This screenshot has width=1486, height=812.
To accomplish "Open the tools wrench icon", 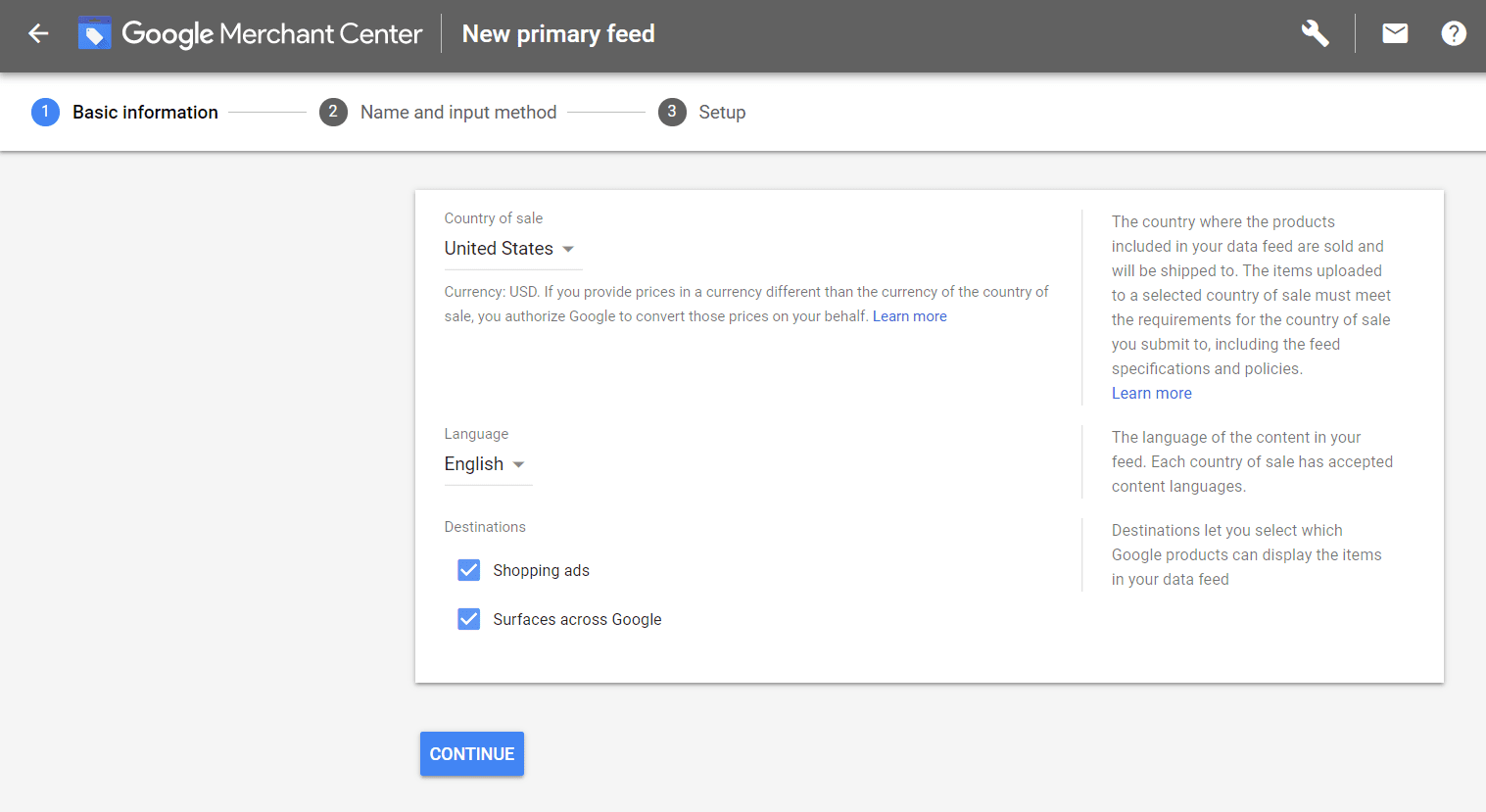I will [1315, 34].
